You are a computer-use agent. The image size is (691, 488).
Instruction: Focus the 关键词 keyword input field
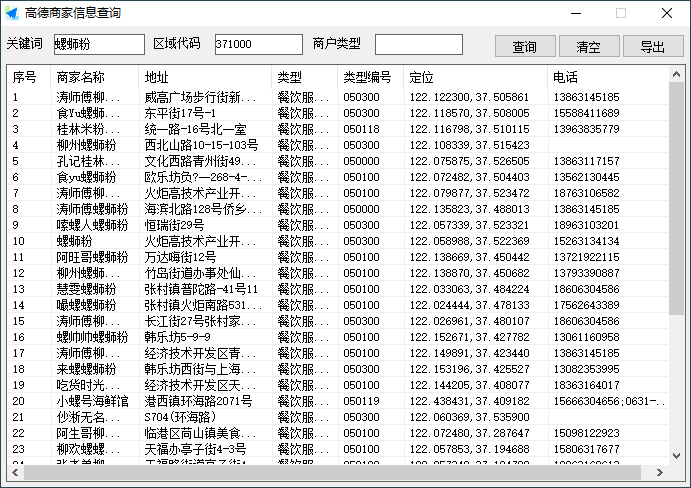[x=98, y=44]
